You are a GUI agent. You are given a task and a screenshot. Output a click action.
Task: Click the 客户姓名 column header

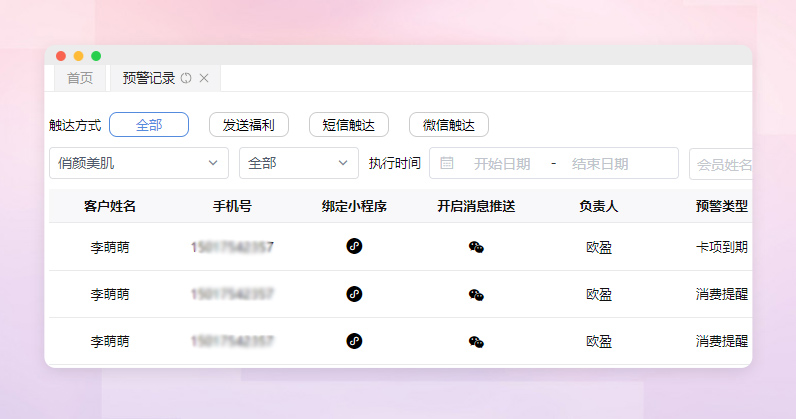pos(110,206)
